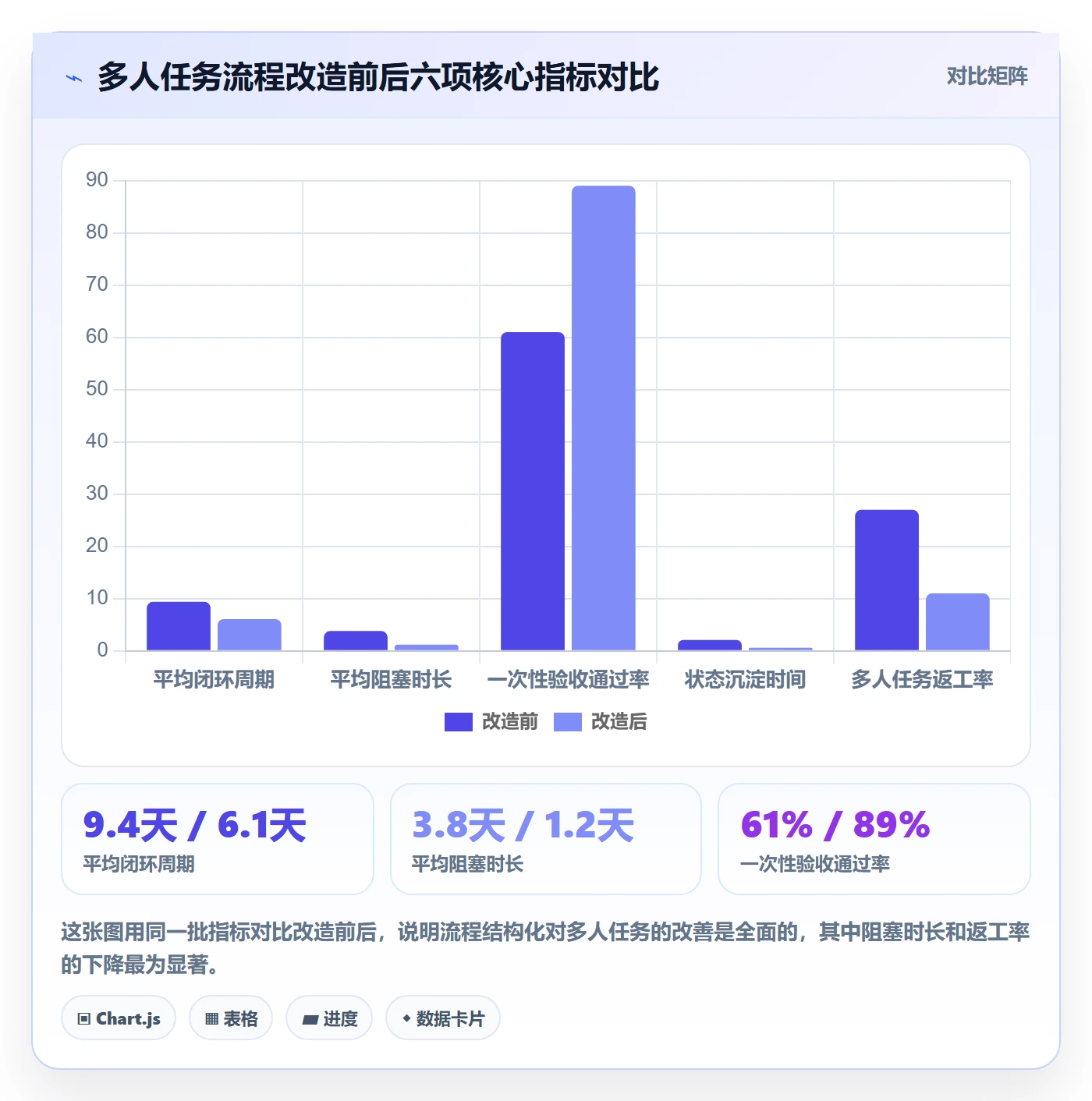The width and height of the screenshot is (1092, 1101).
Task: Click the 9.4天 / 6.1天 metric card
Action: [218, 839]
